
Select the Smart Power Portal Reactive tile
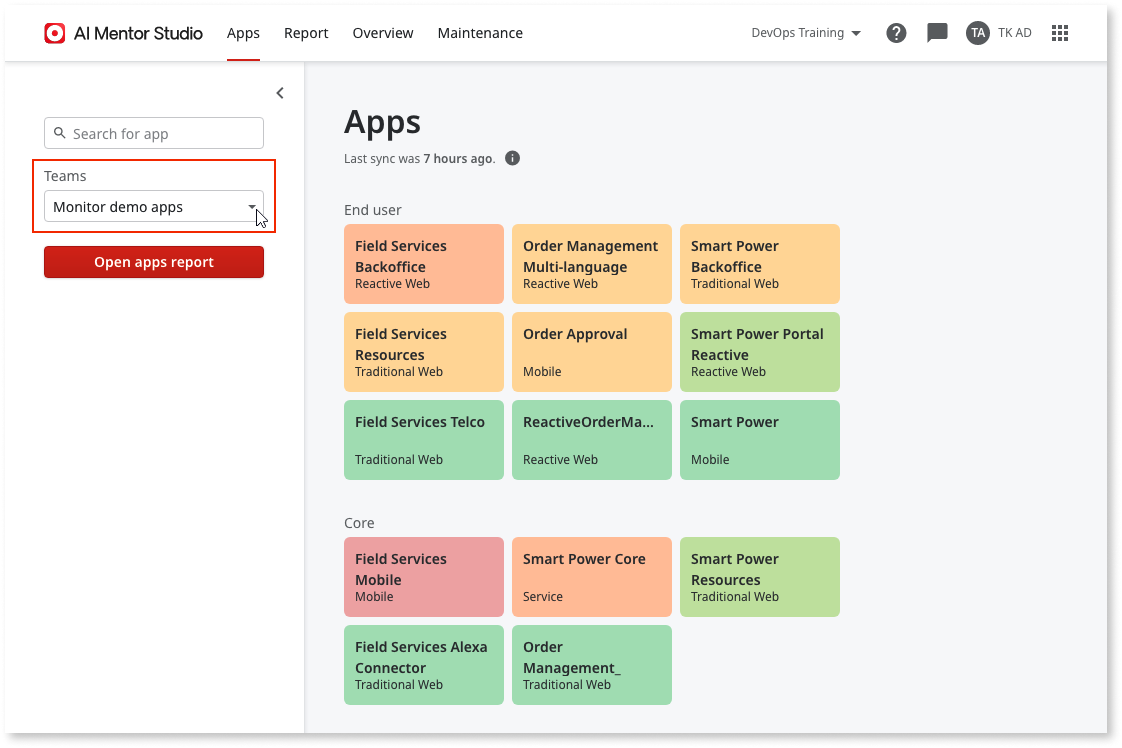coord(759,352)
